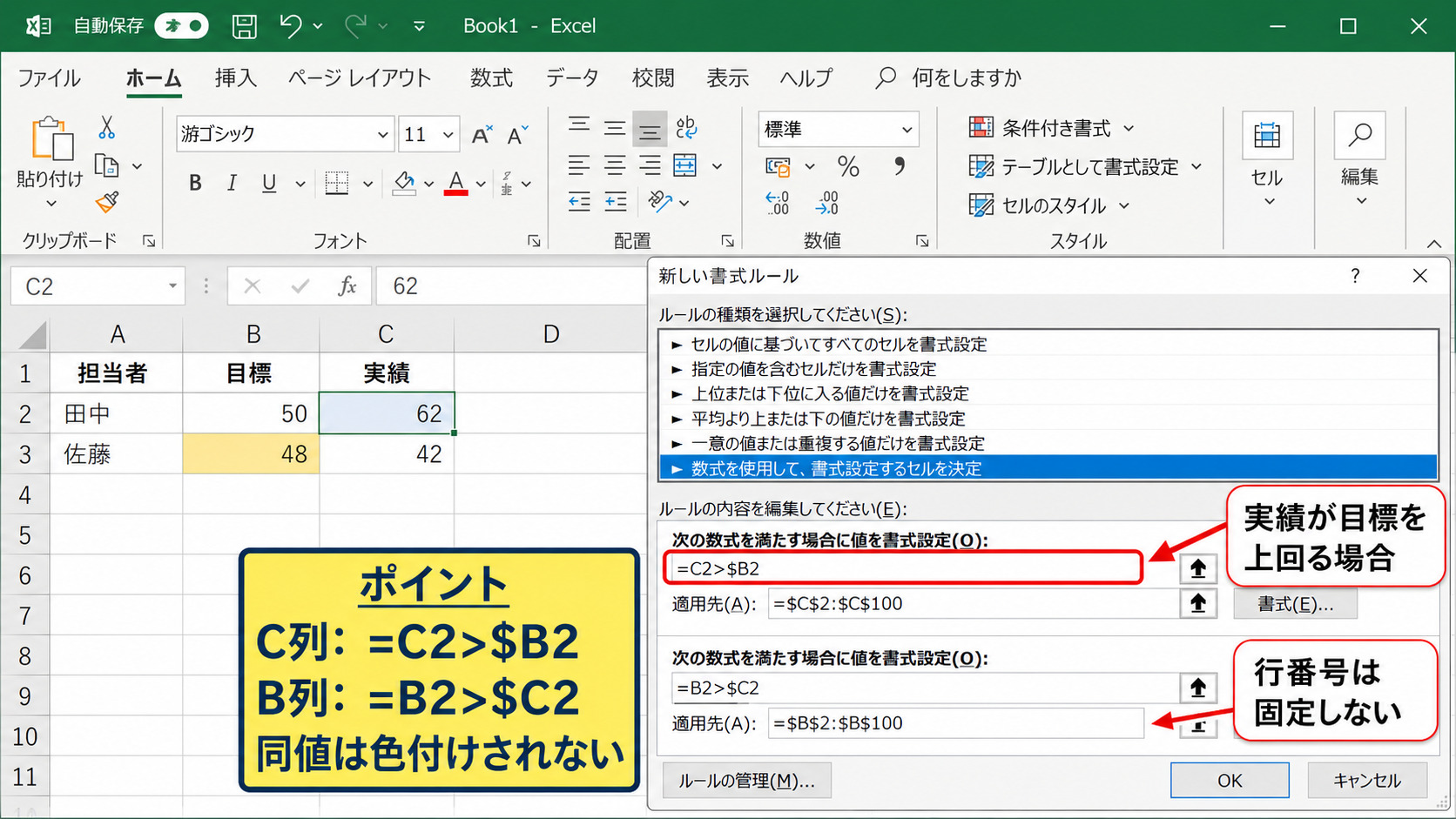The image size is (1456, 819).
Task: Toggle bottom vertical alignment button
Action: point(650,129)
